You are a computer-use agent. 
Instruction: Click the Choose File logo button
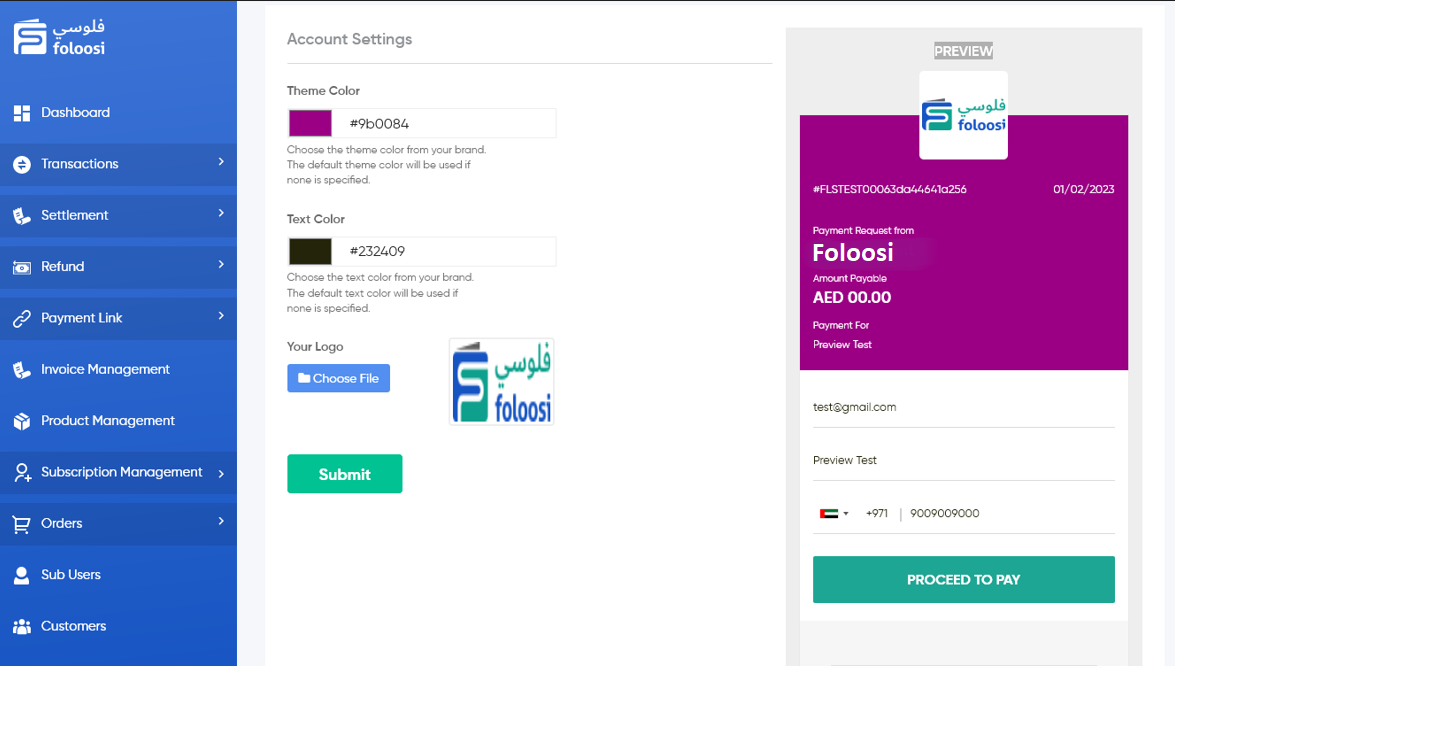pyautogui.click(x=338, y=378)
